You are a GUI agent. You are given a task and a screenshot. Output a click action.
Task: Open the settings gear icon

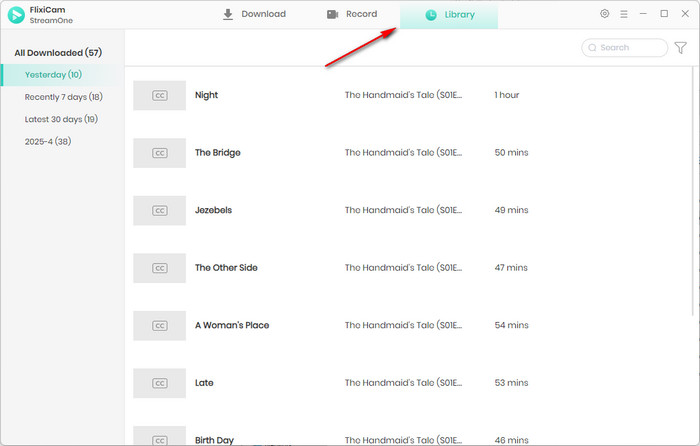pyautogui.click(x=604, y=13)
